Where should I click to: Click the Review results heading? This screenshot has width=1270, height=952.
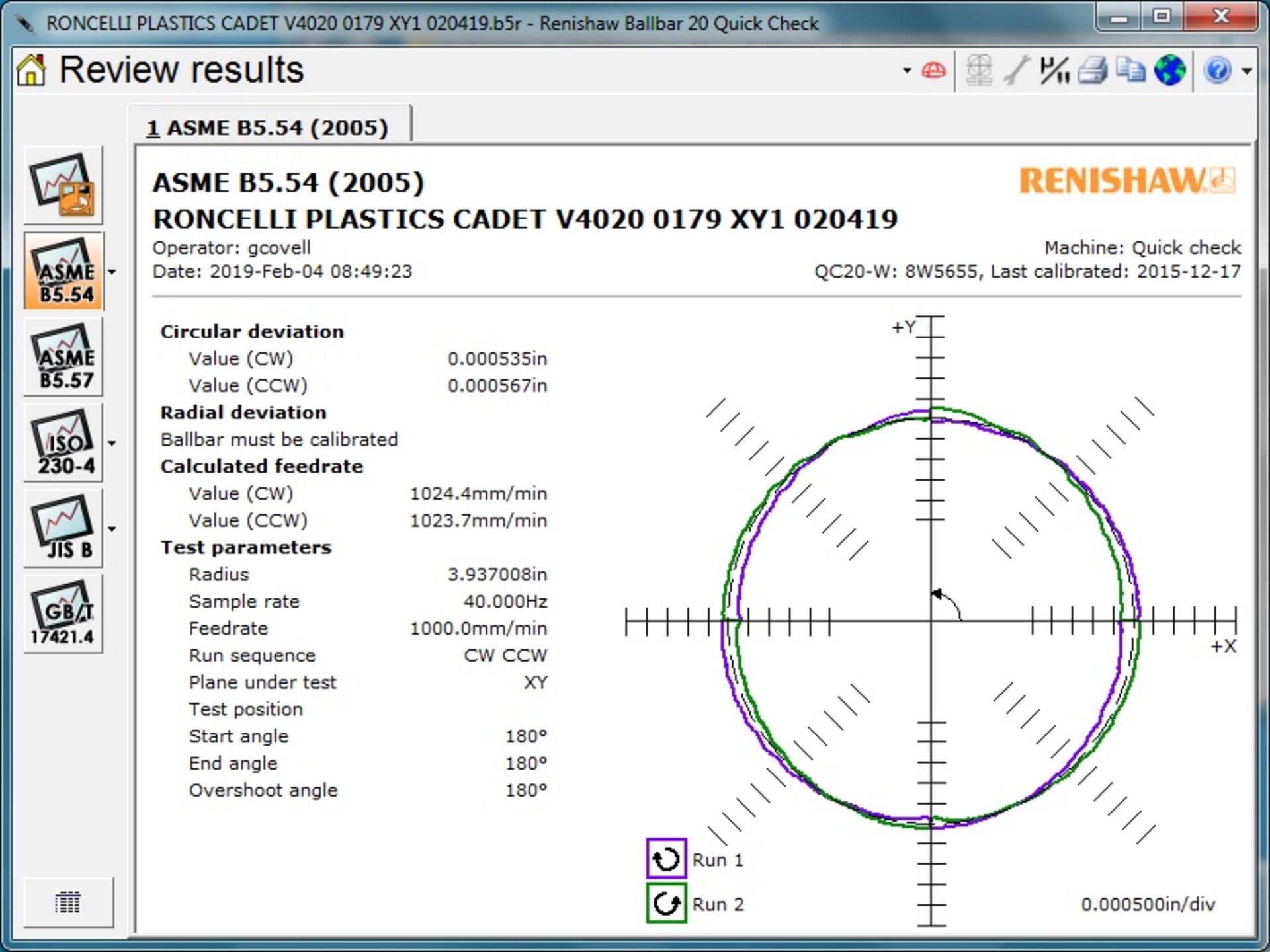(x=181, y=69)
